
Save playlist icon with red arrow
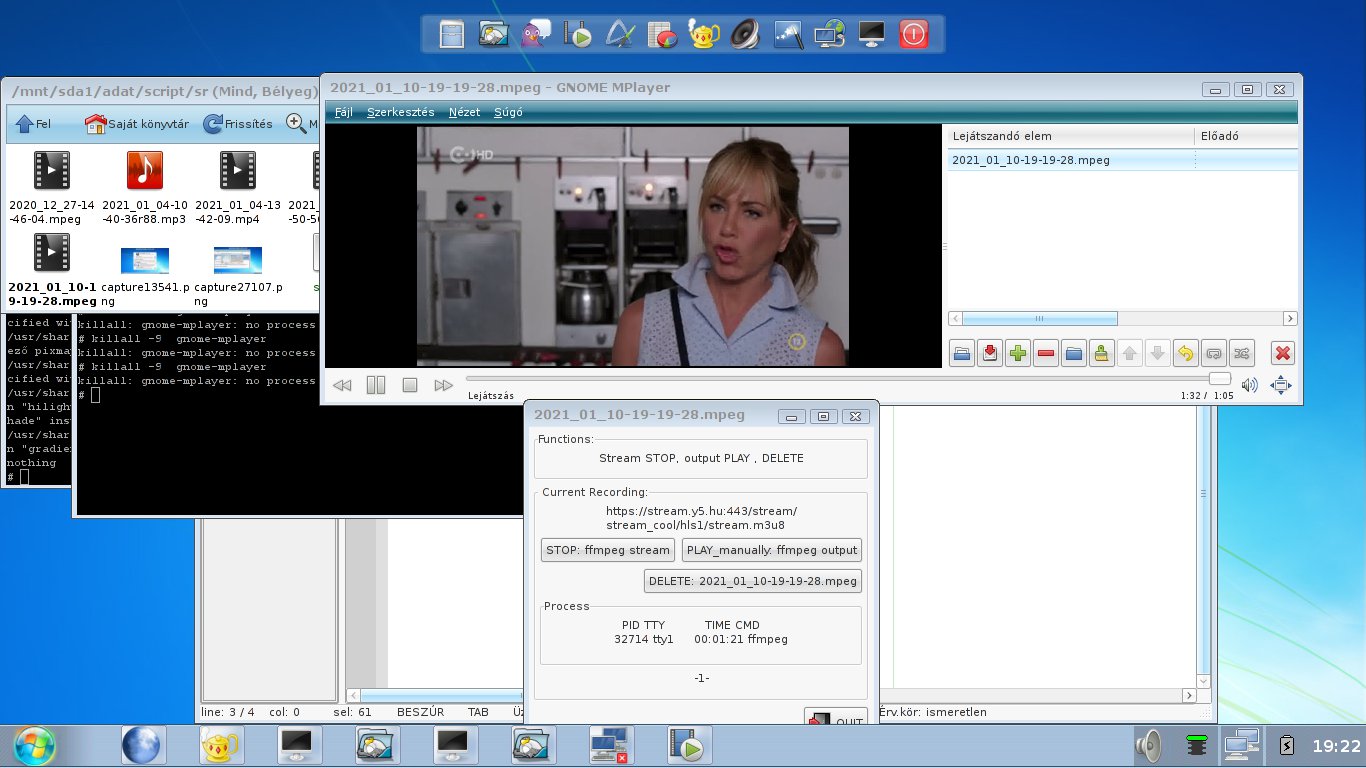(x=990, y=353)
